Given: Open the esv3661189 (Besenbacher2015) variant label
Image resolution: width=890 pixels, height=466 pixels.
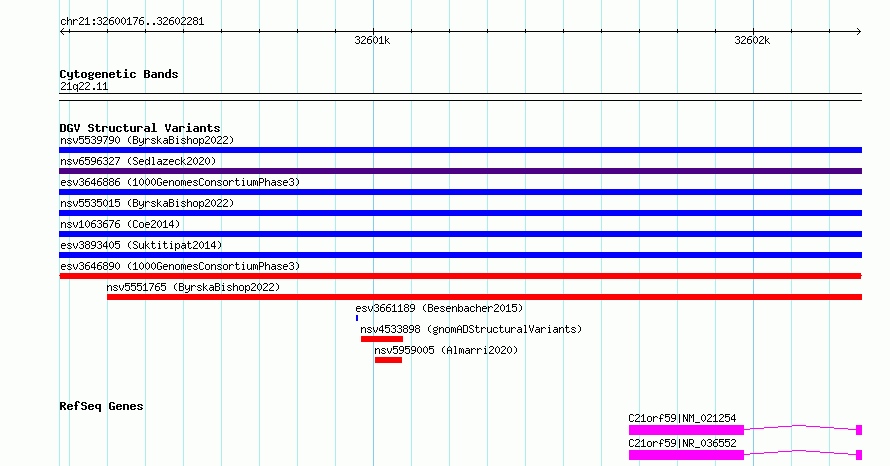Looking at the screenshot, I should click(439, 308).
